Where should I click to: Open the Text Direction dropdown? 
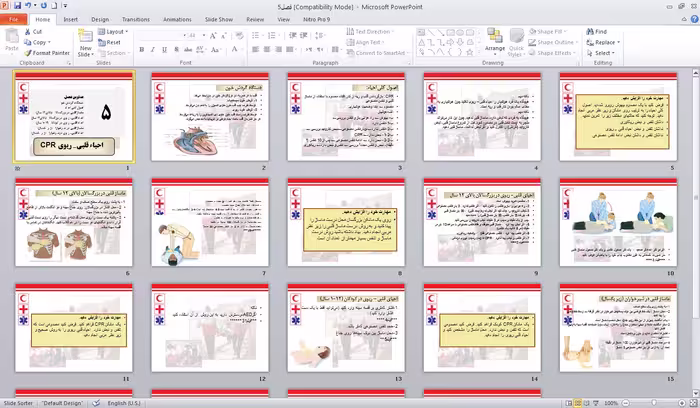tap(371, 32)
